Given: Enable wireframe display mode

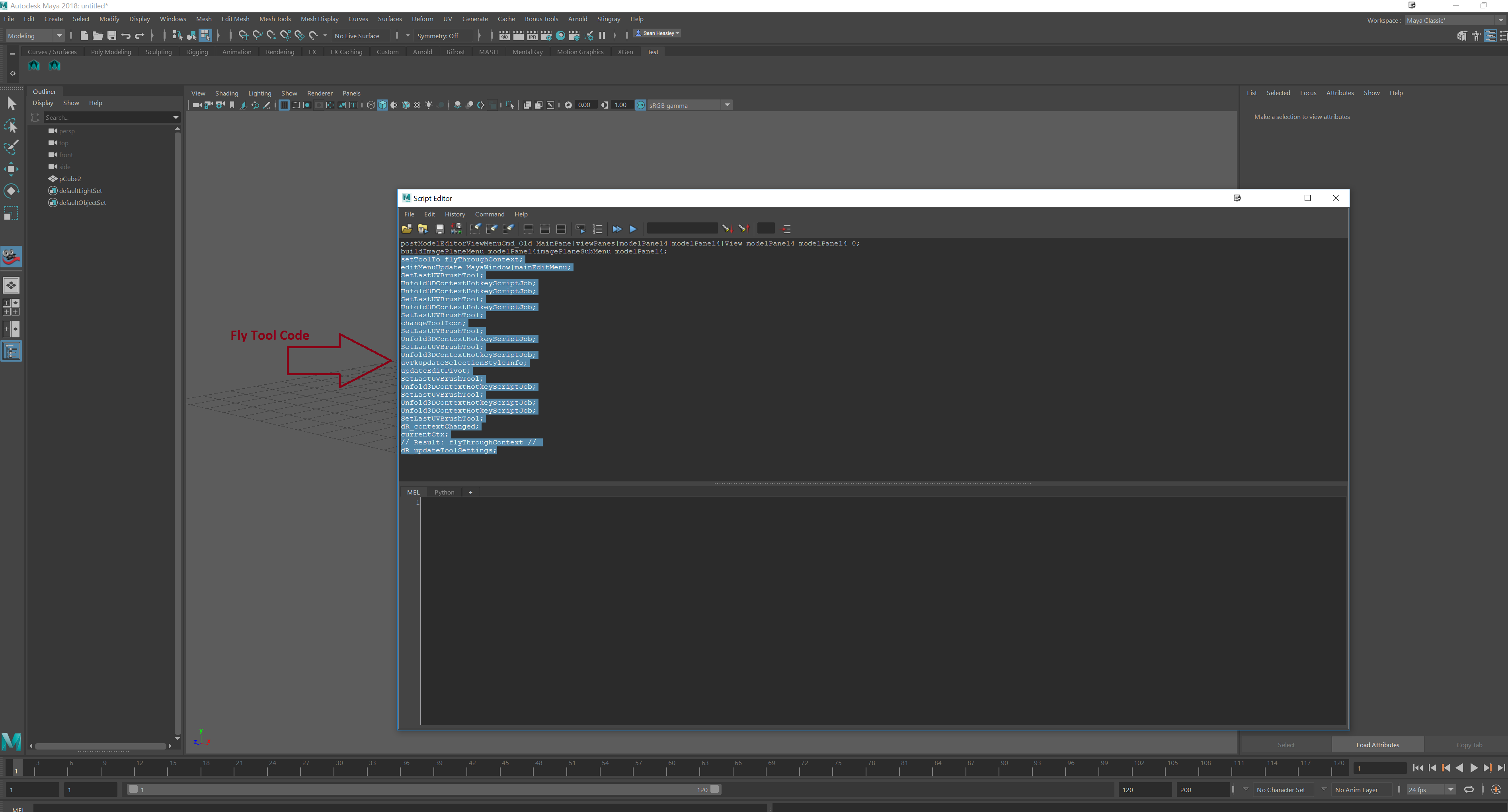Looking at the screenshot, I should point(371,105).
